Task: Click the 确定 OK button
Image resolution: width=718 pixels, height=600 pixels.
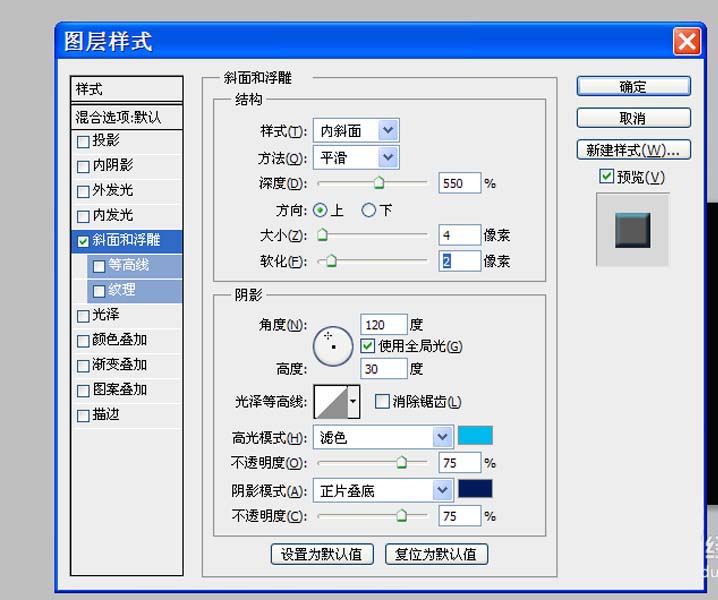Action: pos(633,86)
